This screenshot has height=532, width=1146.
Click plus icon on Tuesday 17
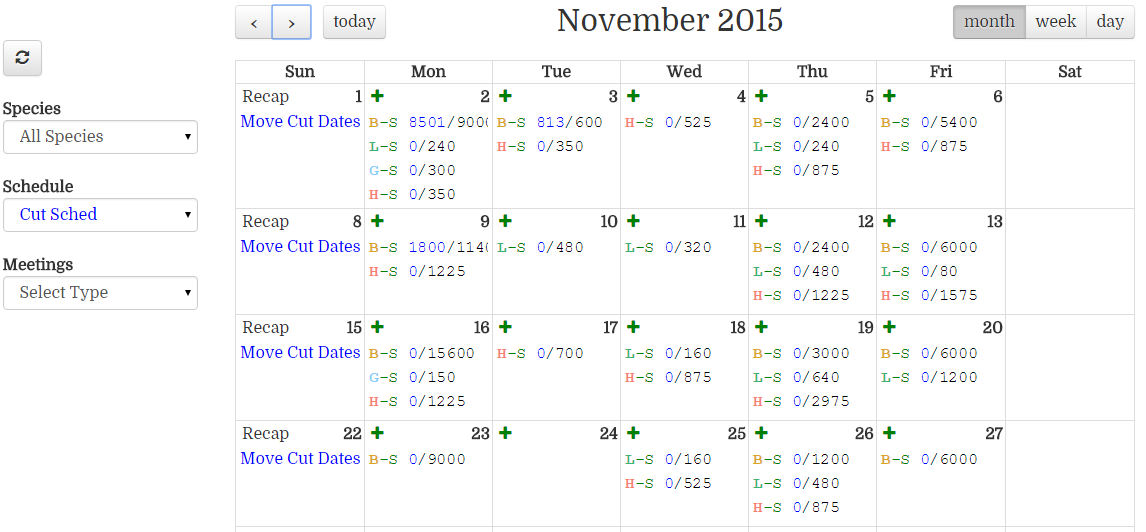(x=505, y=327)
